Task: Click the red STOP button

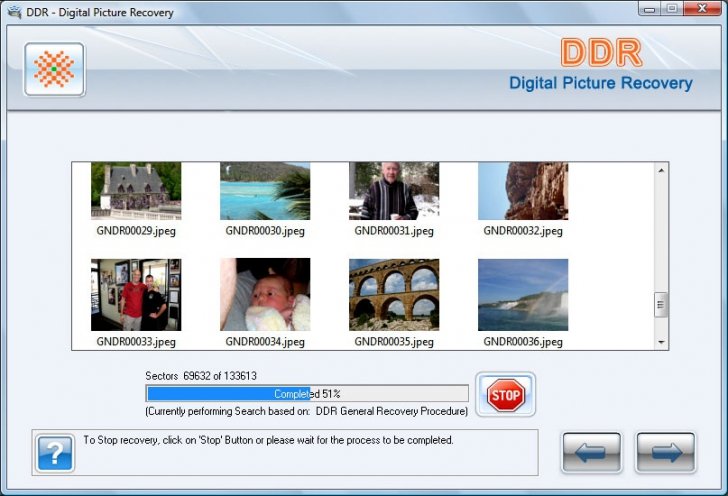Action: [506, 395]
